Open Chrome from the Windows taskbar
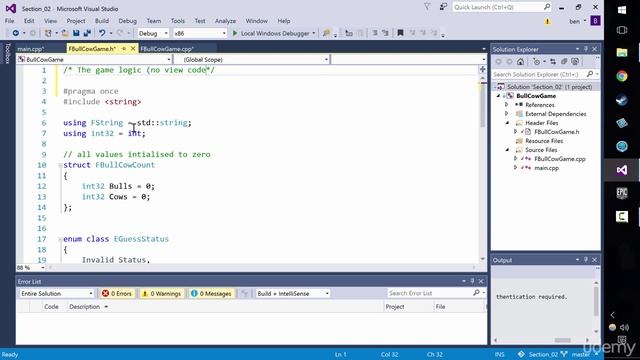The width and height of the screenshot is (640, 360). 622,76
